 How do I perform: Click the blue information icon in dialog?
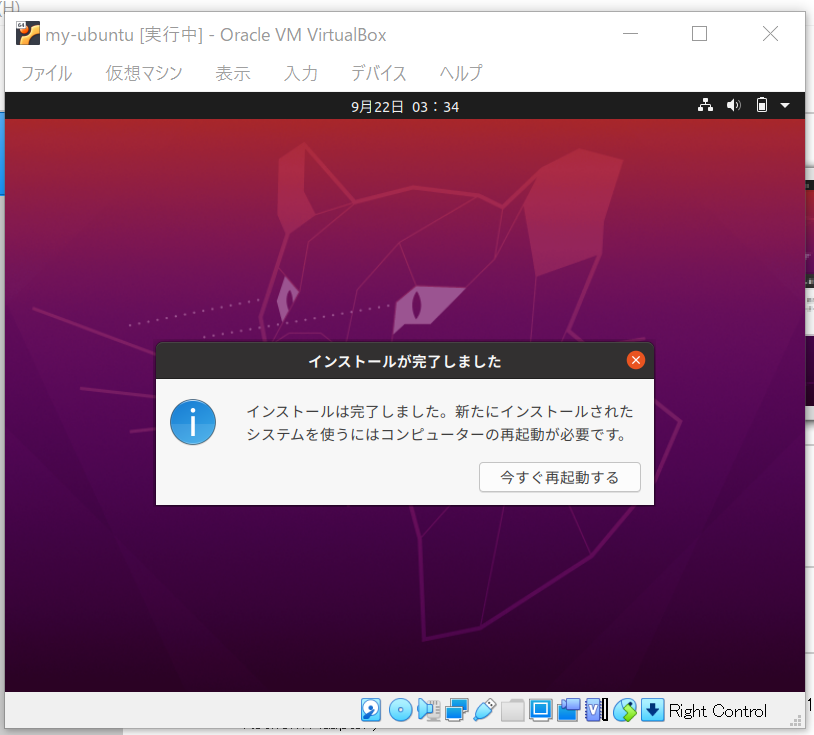pyautogui.click(x=193, y=422)
